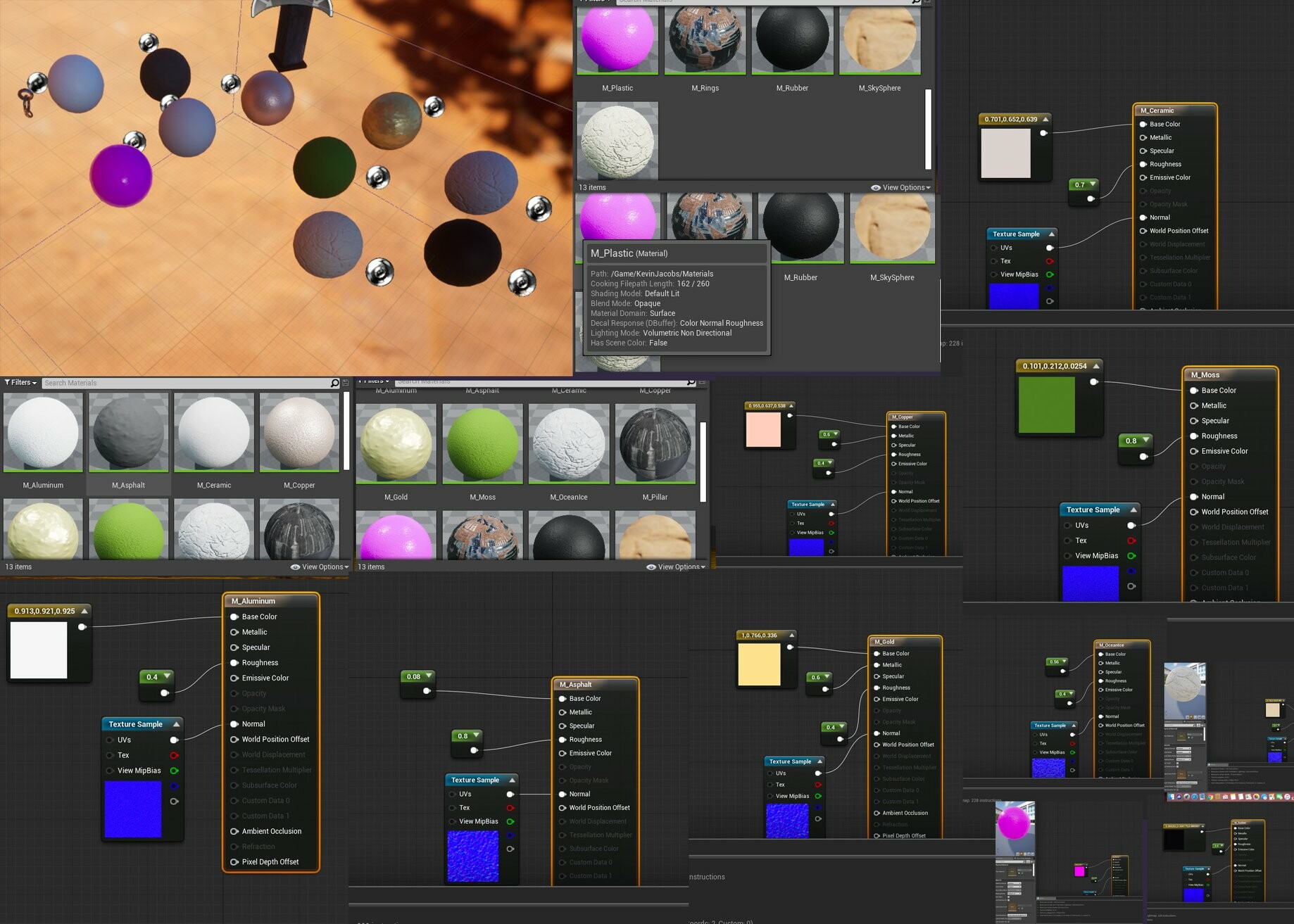Open the Filters dropdown in the Content Browser

20,382
